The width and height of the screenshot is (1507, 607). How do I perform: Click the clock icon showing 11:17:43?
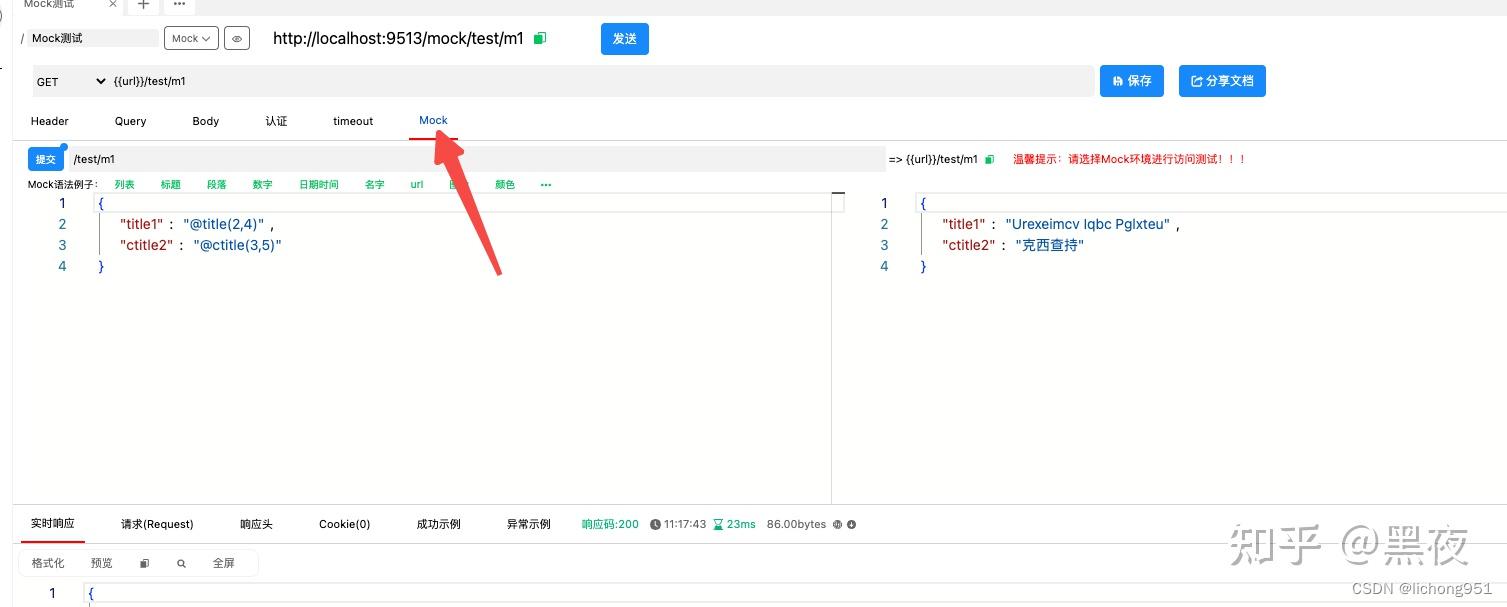click(x=654, y=523)
